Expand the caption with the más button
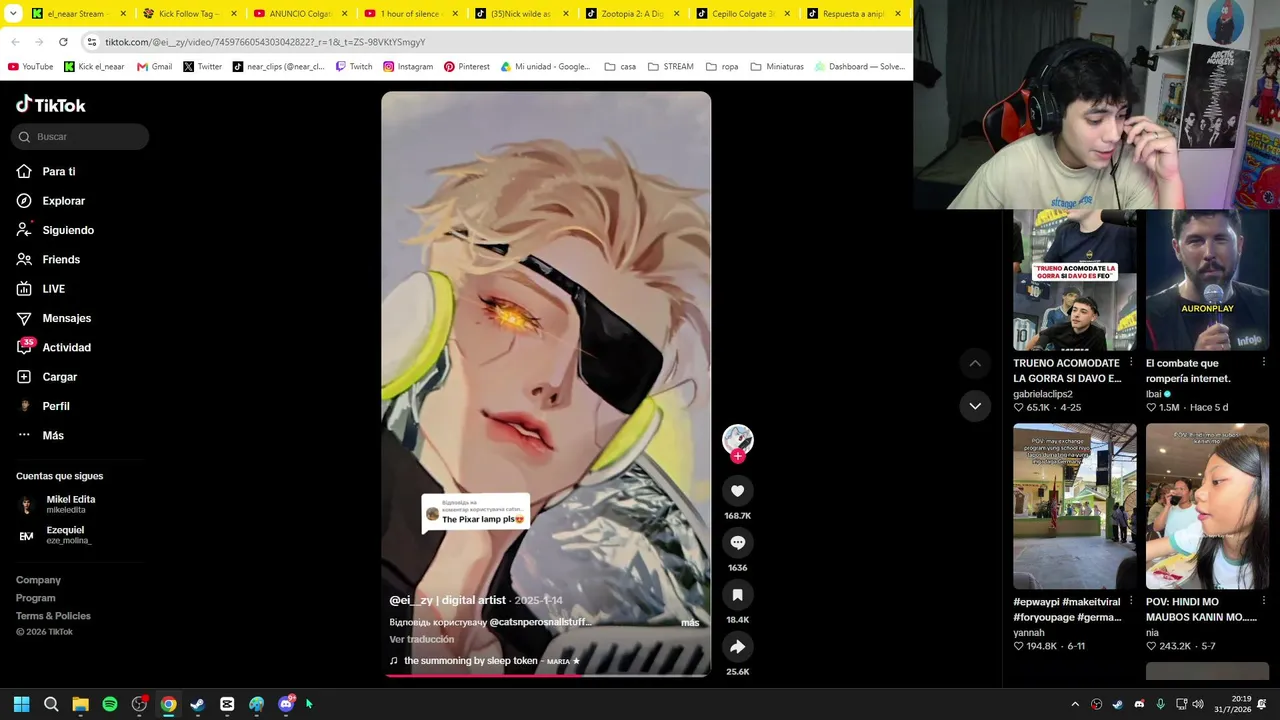The height and width of the screenshot is (720, 1280). point(690,623)
